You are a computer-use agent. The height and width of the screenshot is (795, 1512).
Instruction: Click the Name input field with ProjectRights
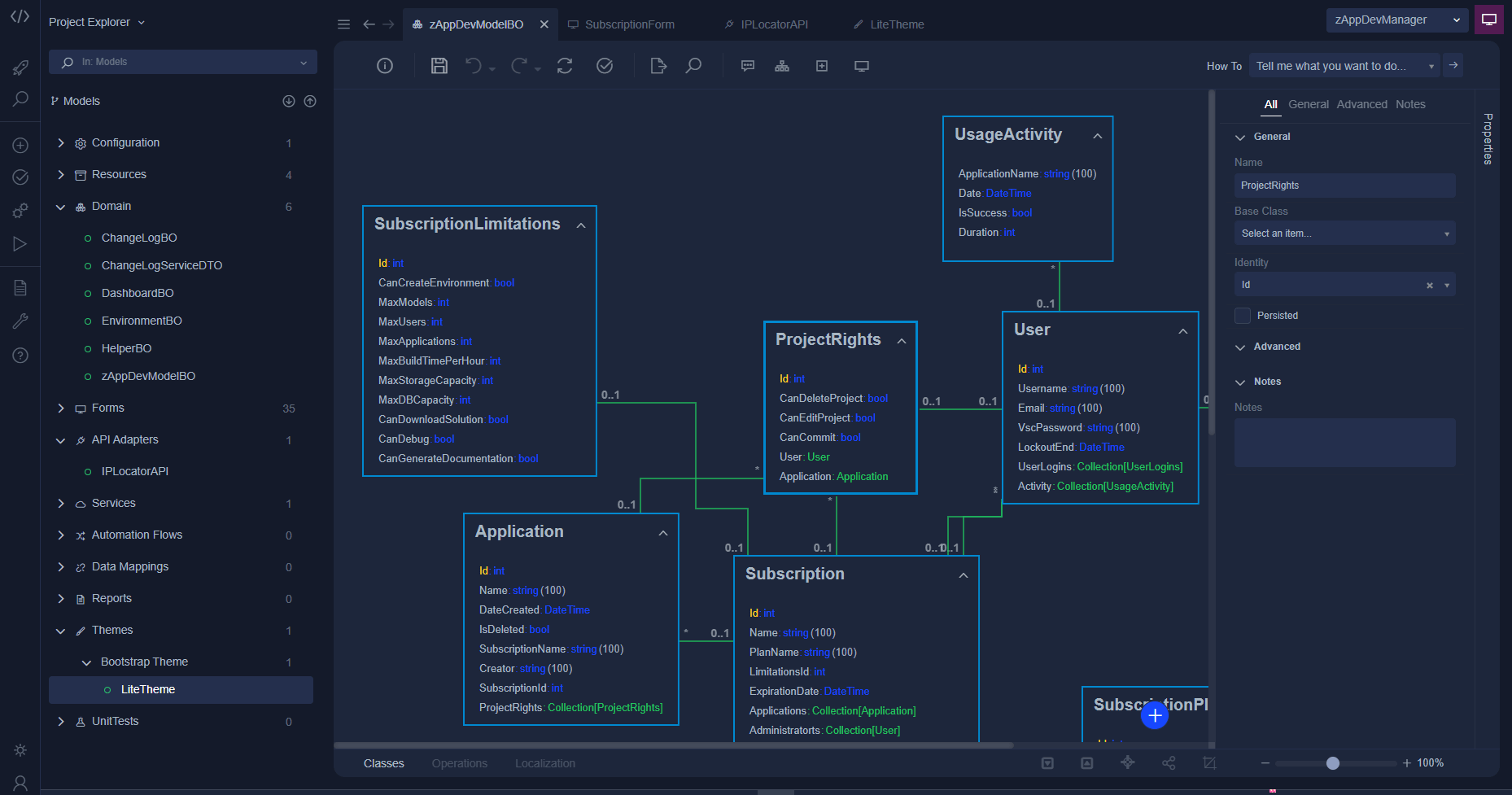click(x=1344, y=186)
